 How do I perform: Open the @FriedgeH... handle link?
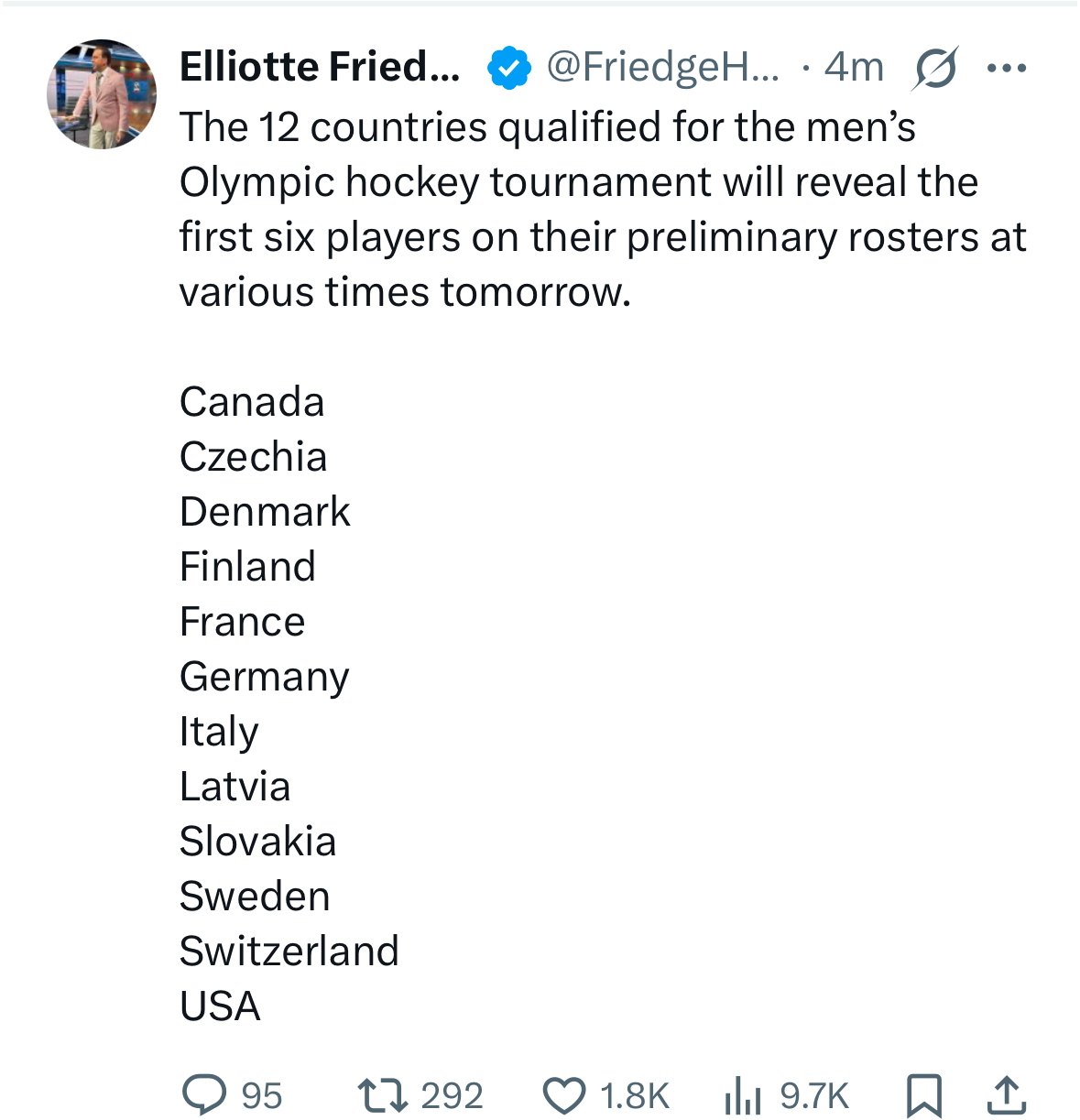[x=663, y=67]
